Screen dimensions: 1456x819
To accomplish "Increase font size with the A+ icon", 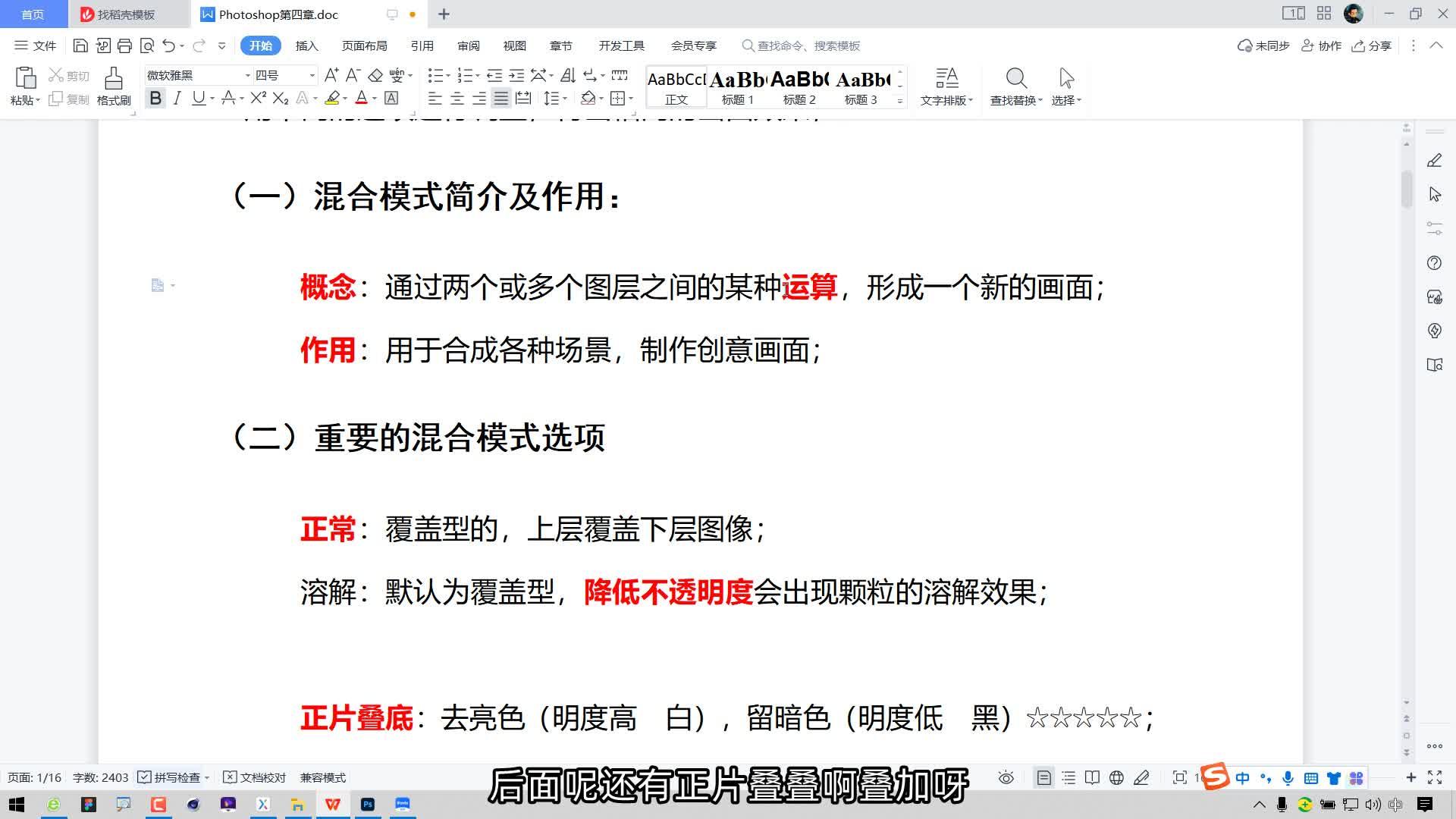I will [x=331, y=75].
